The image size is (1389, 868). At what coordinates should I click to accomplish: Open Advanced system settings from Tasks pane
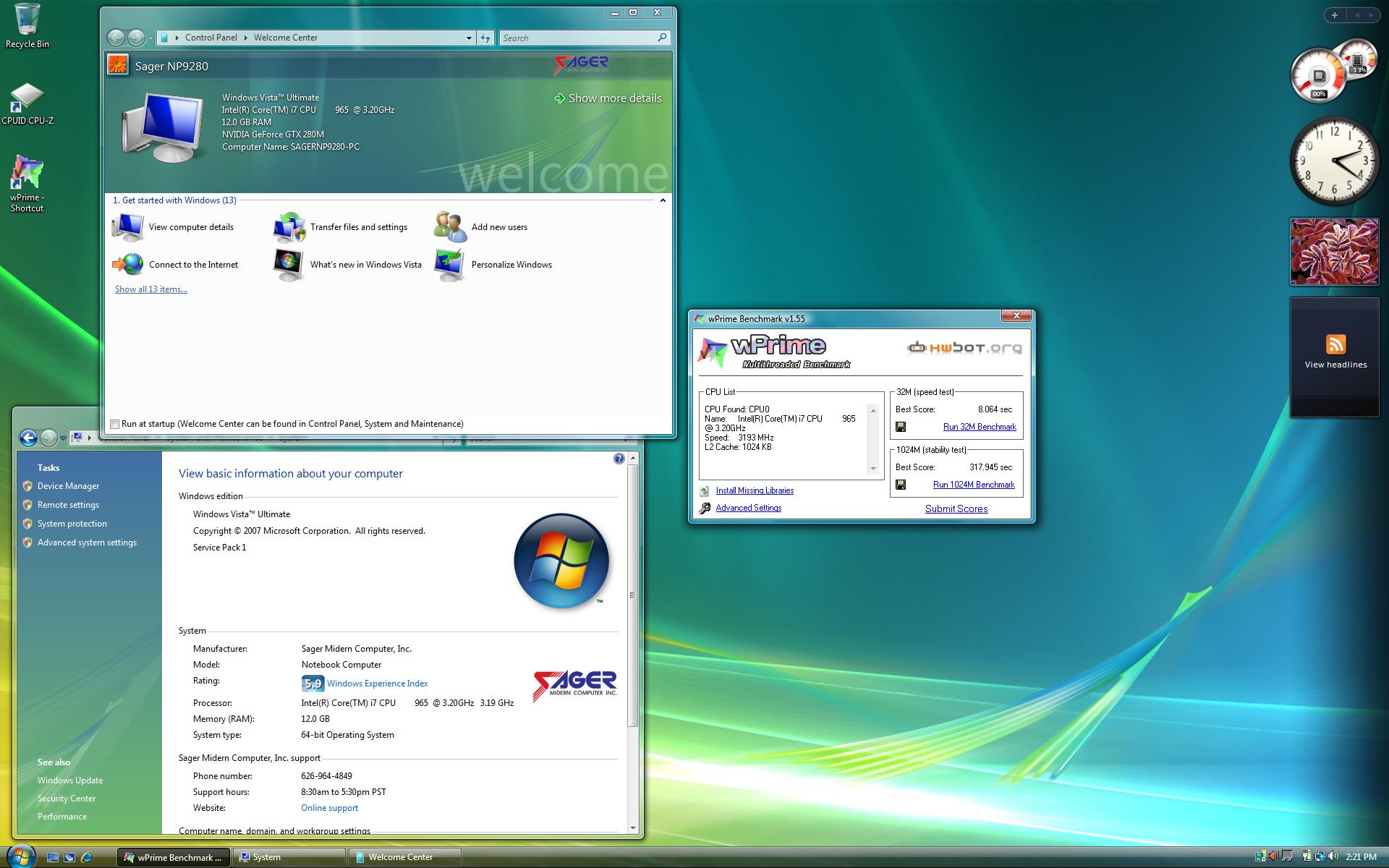click(87, 542)
